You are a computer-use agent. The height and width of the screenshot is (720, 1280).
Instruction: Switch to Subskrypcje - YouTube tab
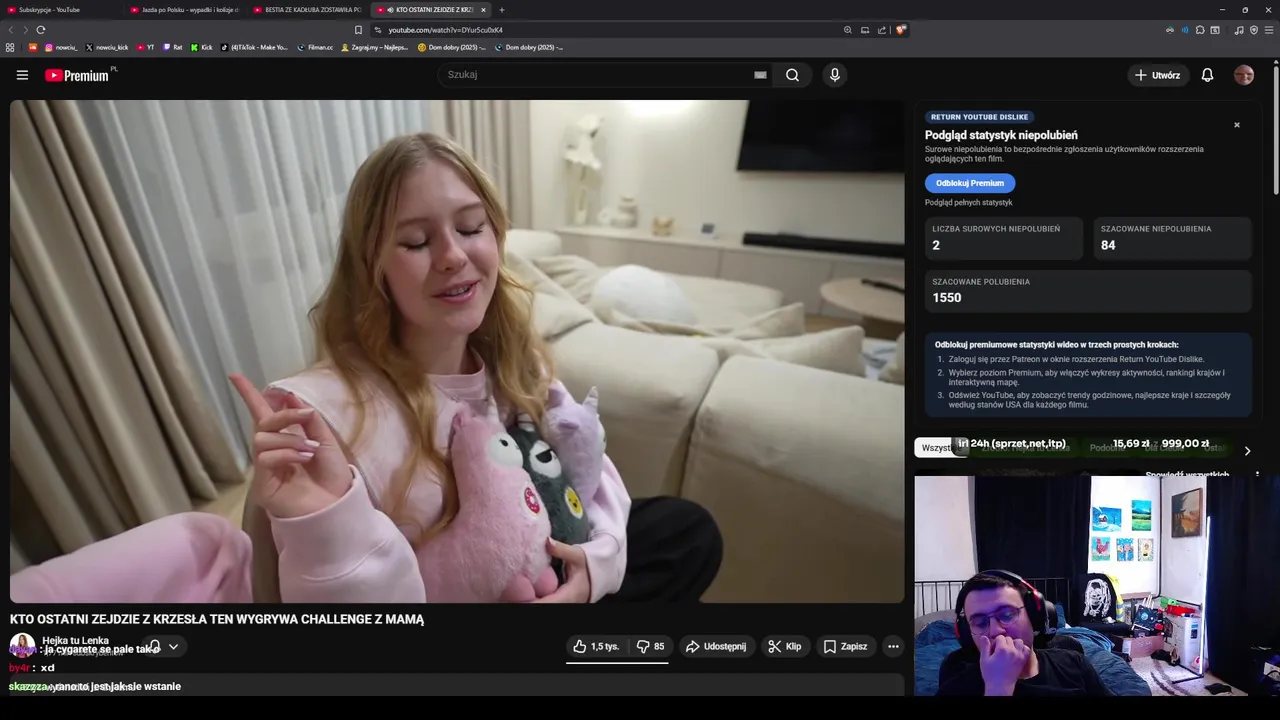pyautogui.click(x=60, y=10)
